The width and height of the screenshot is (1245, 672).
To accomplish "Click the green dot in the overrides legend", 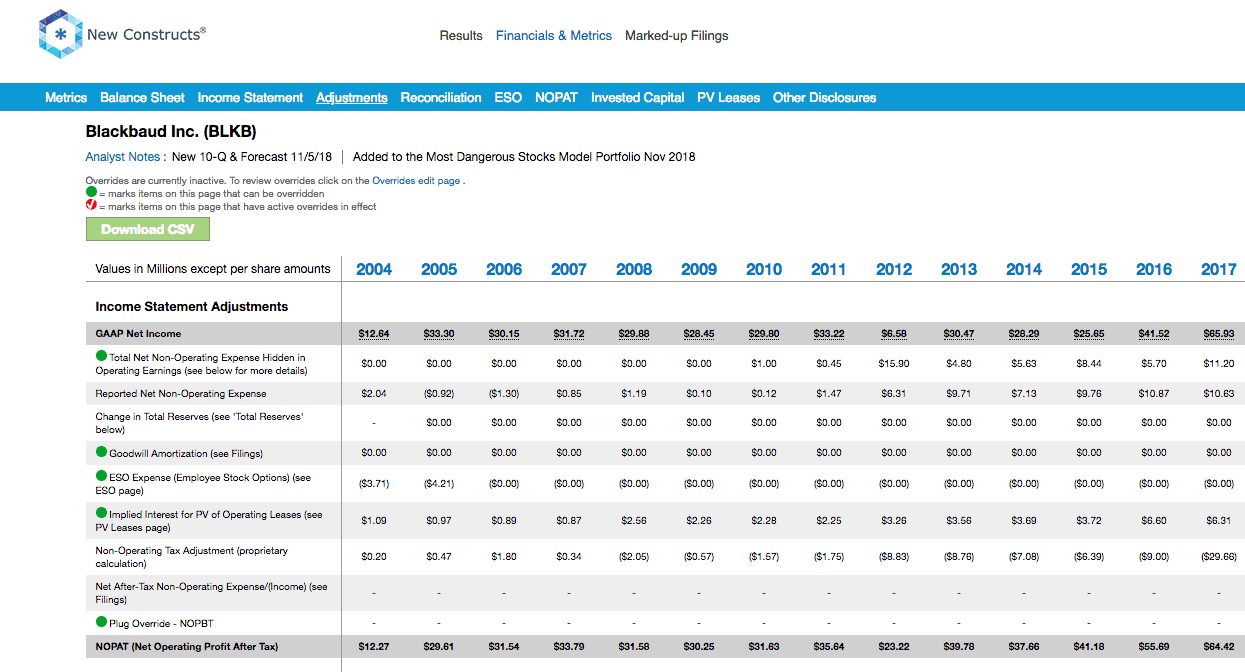I will click(91, 192).
